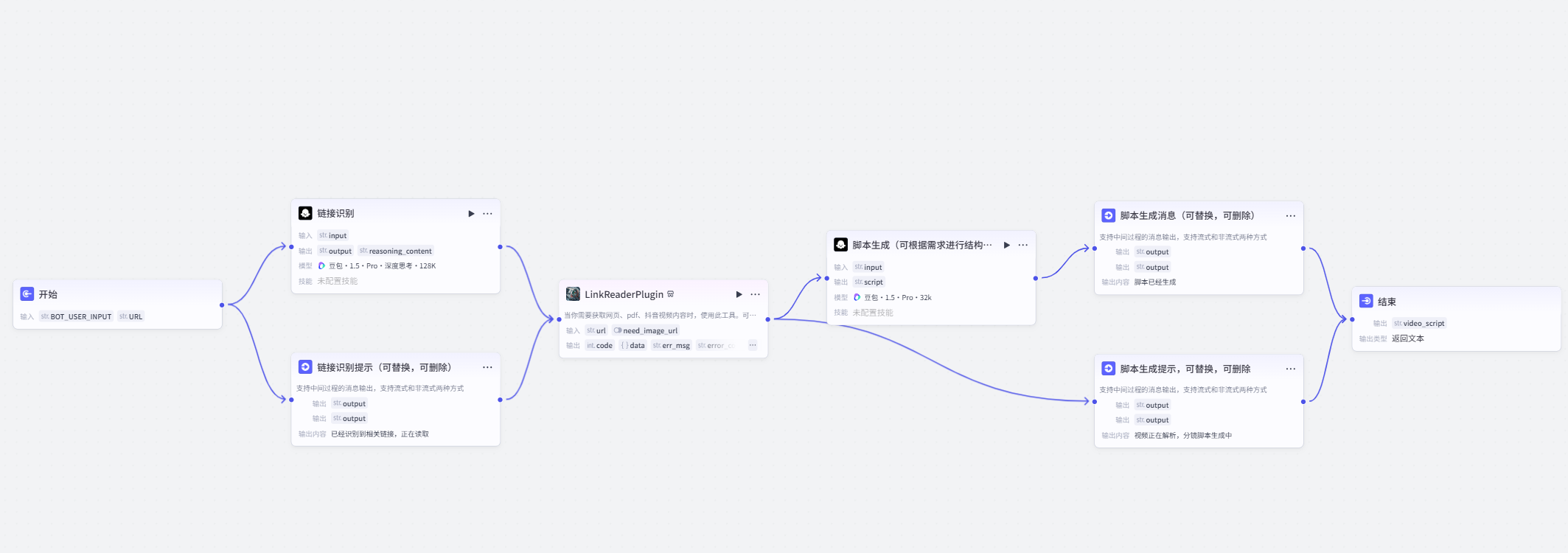The height and width of the screenshot is (553, 1568).
Task: Click the 脚本生成 LLM node icon
Action: pyautogui.click(x=840, y=245)
